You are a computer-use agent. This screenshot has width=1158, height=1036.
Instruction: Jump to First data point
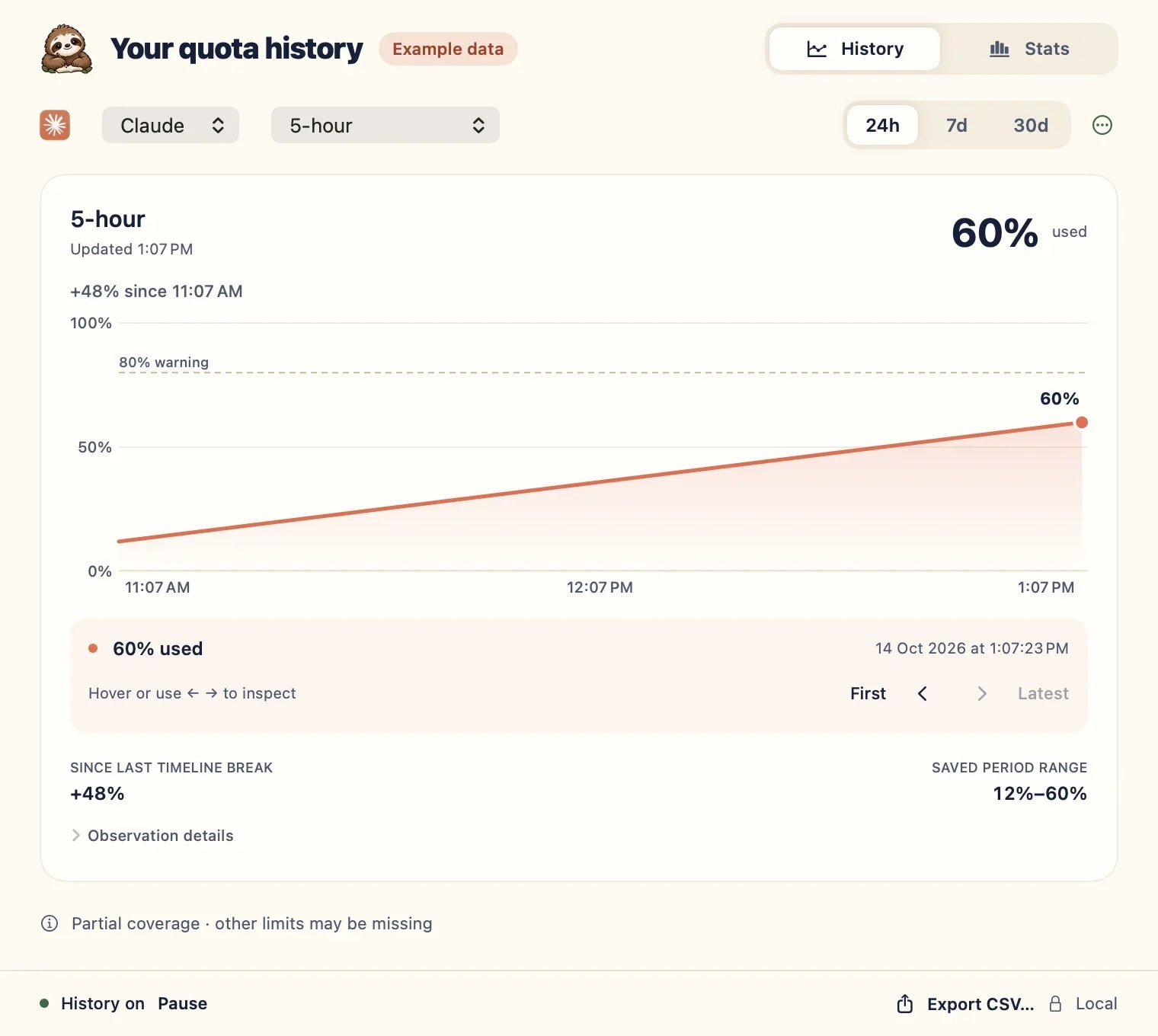click(868, 693)
